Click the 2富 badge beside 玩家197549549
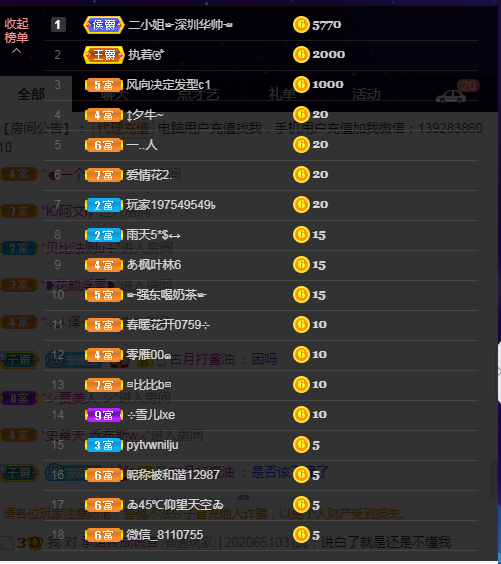This screenshot has height=564, width=501. [104, 205]
